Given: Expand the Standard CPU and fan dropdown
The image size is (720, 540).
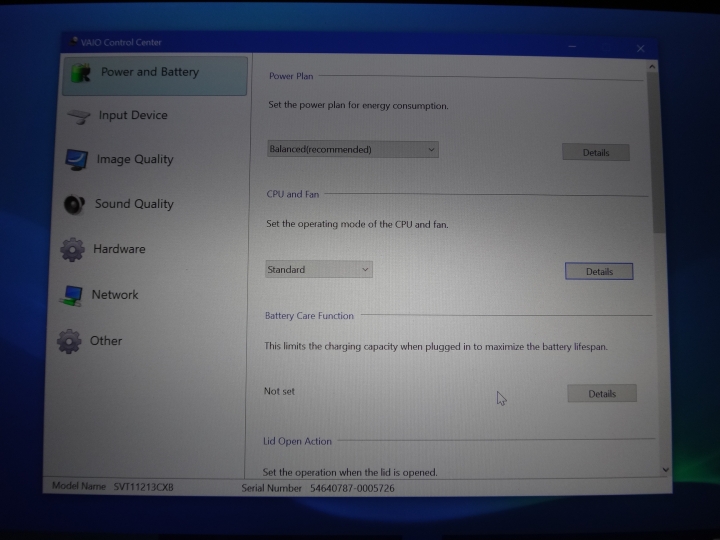Looking at the screenshot, I should tap(319, 270).
